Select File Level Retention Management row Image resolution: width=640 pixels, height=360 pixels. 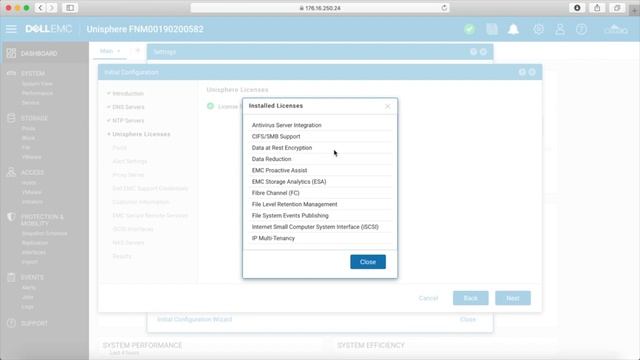[320, 204]
